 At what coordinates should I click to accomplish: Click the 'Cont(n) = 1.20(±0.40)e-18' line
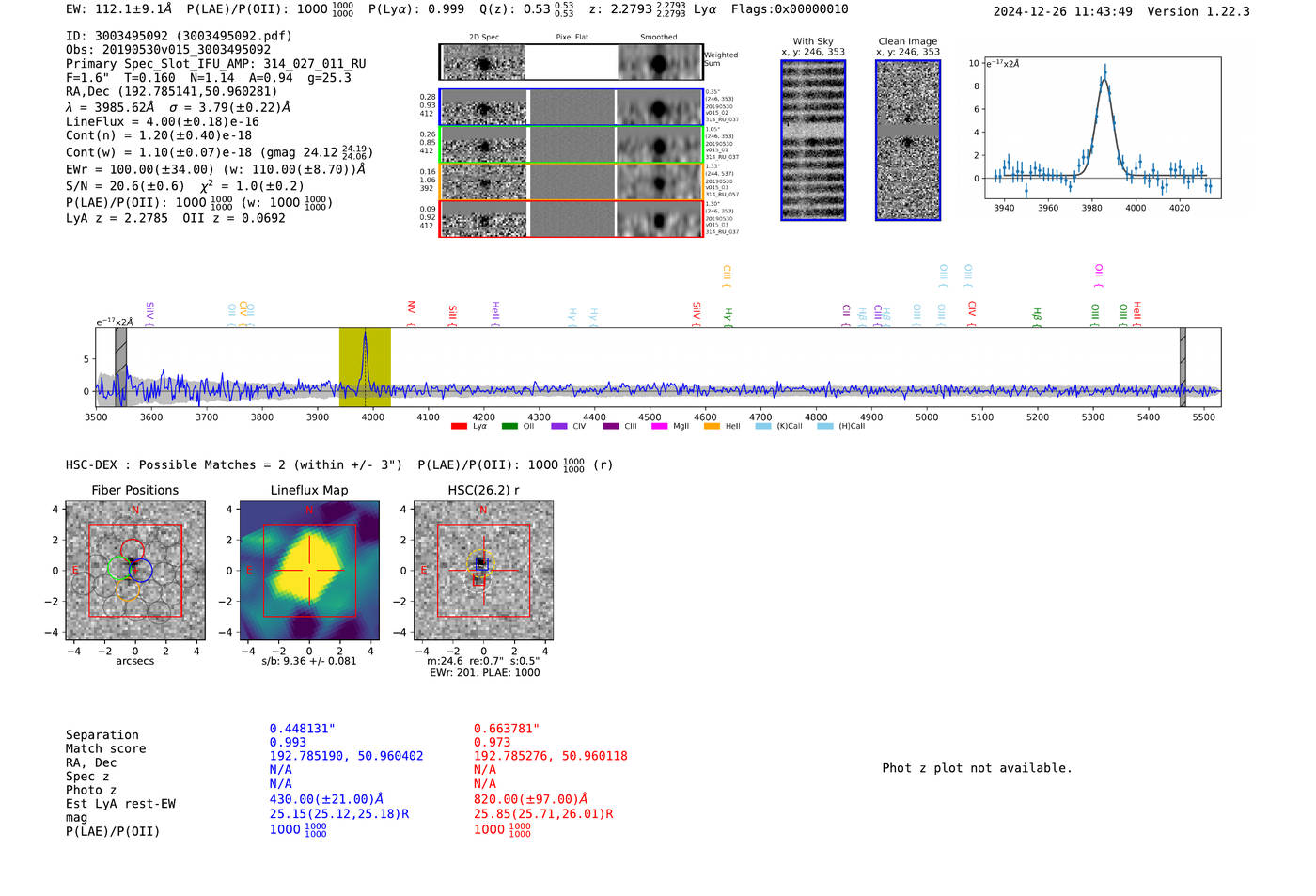[x=159, y=135]
